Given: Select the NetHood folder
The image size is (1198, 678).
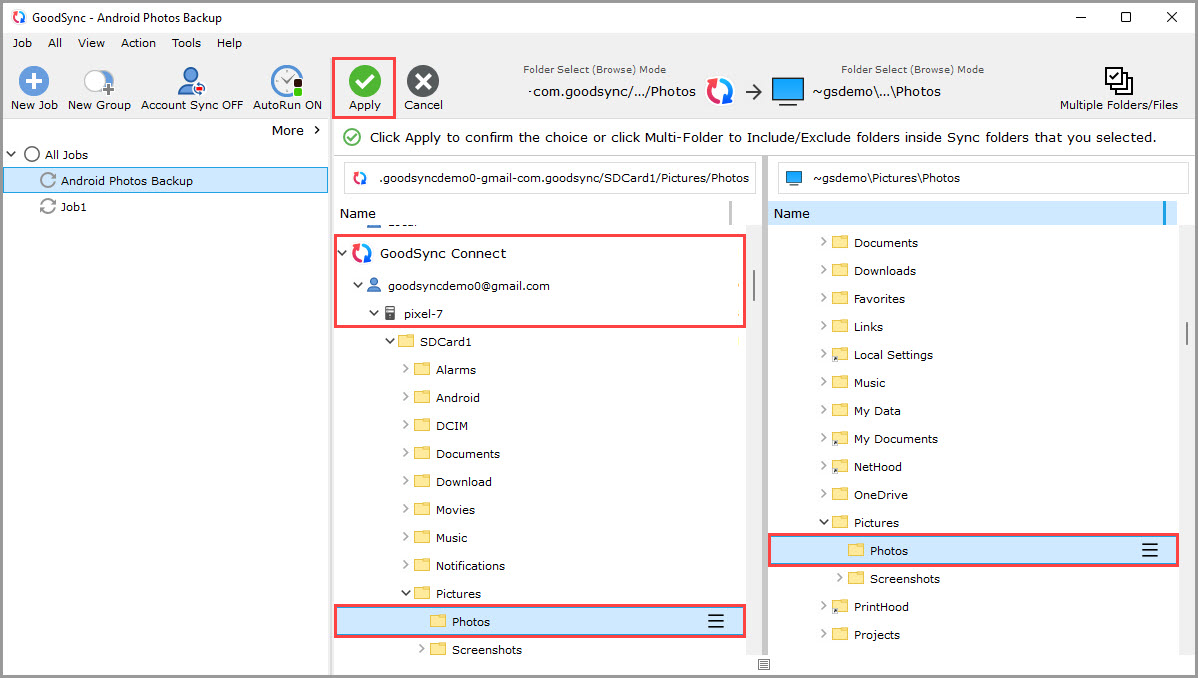Looking at the screenshot, I should coord(877,467).
